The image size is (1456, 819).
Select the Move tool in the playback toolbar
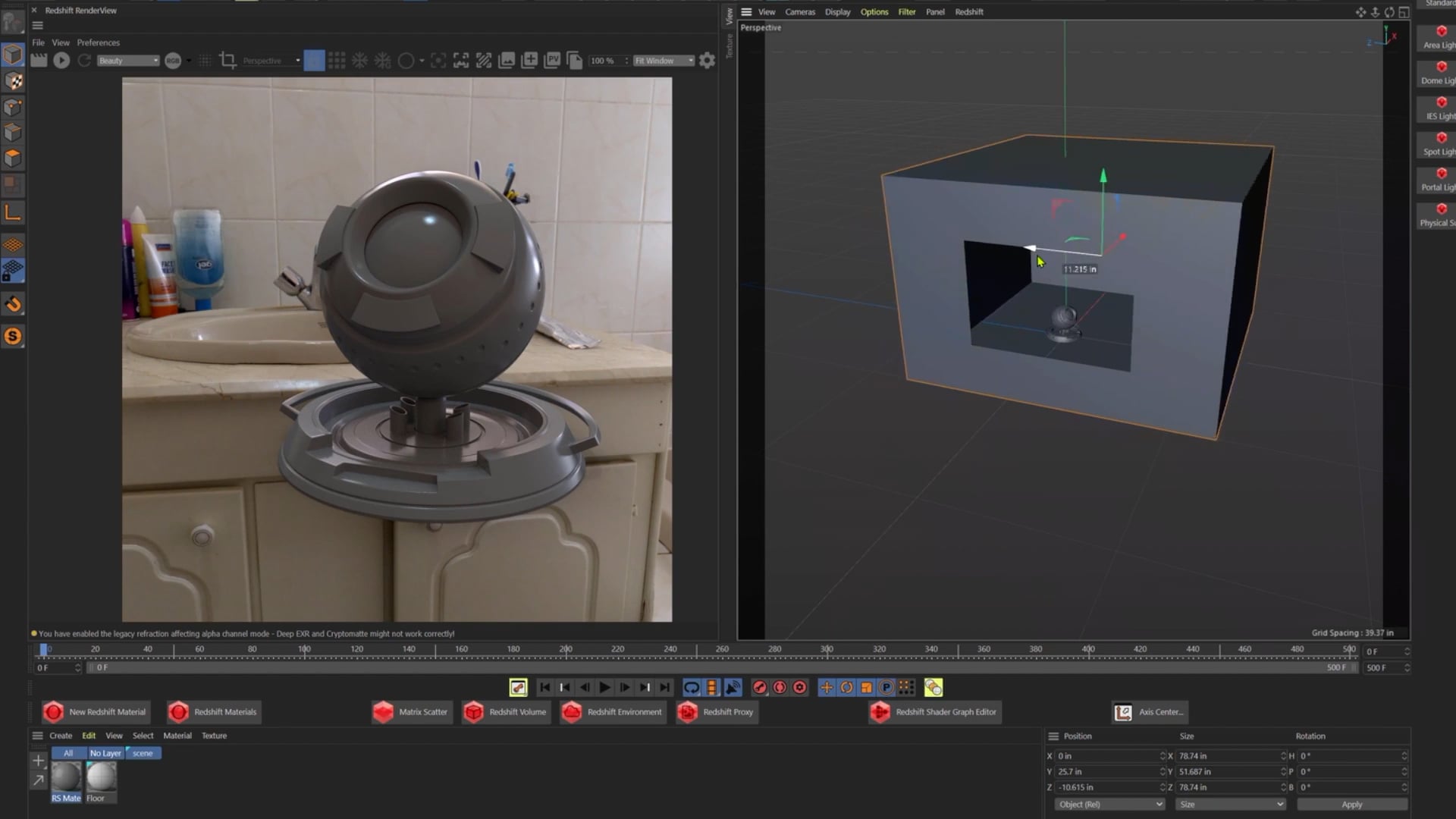[x=826, y=688]
